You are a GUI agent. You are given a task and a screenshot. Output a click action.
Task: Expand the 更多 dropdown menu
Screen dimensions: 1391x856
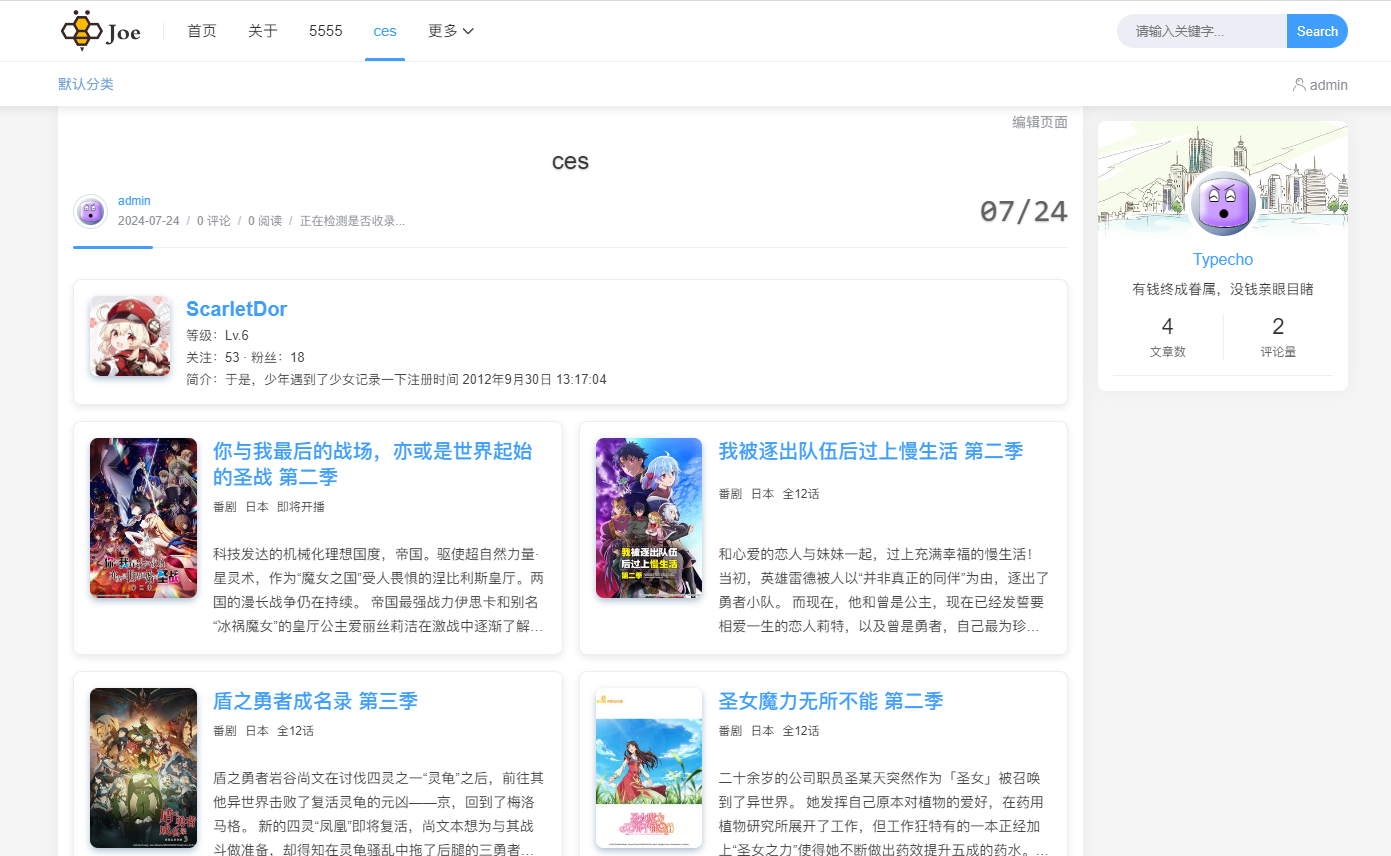451,31
